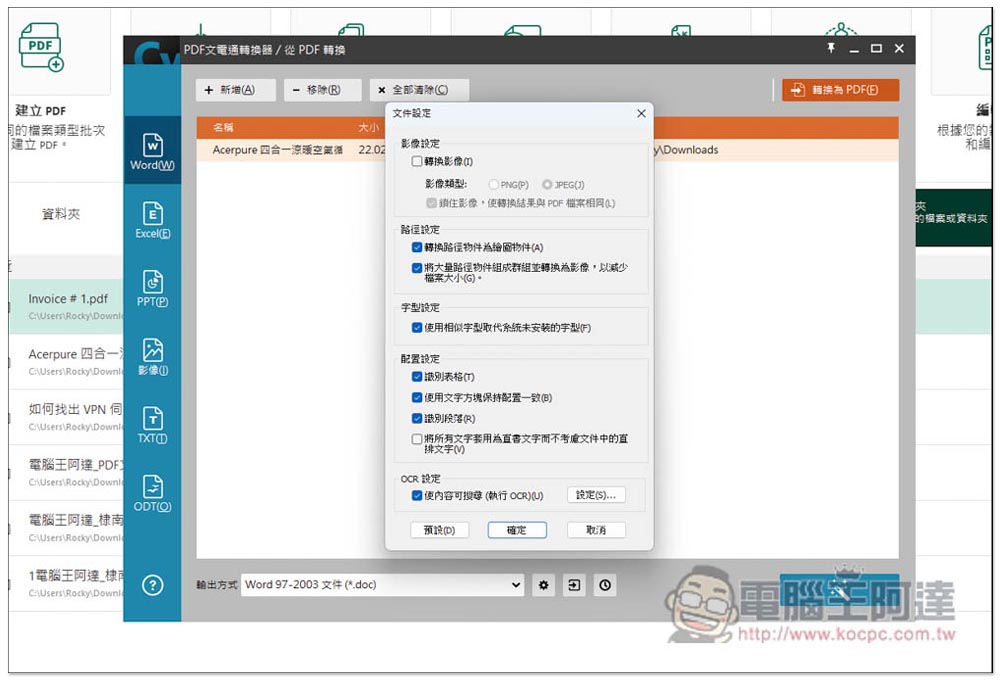This screenshot has width=1000, height=681.
Task: Click 資料夾 tab in background window
Action: coord(61,214)
